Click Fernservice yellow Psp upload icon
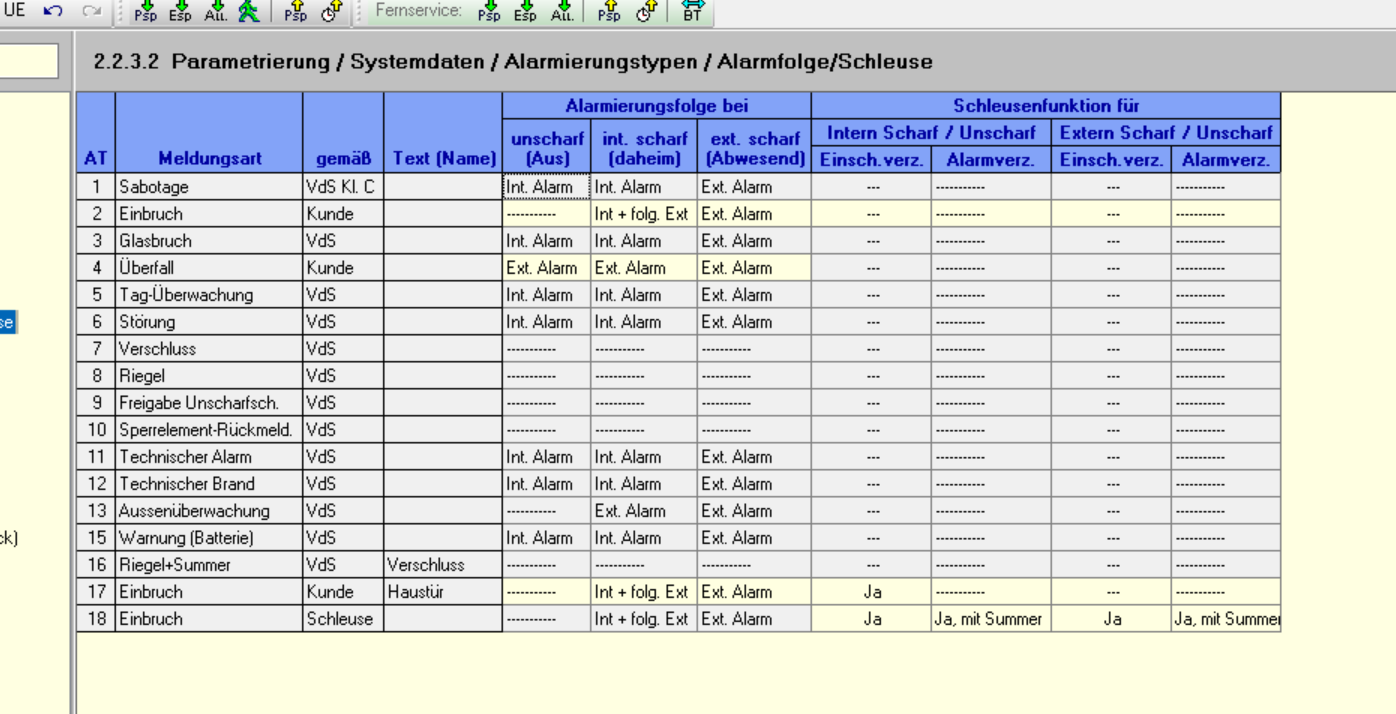Screen dimensions: 1396x714 [x=609, y=11]
